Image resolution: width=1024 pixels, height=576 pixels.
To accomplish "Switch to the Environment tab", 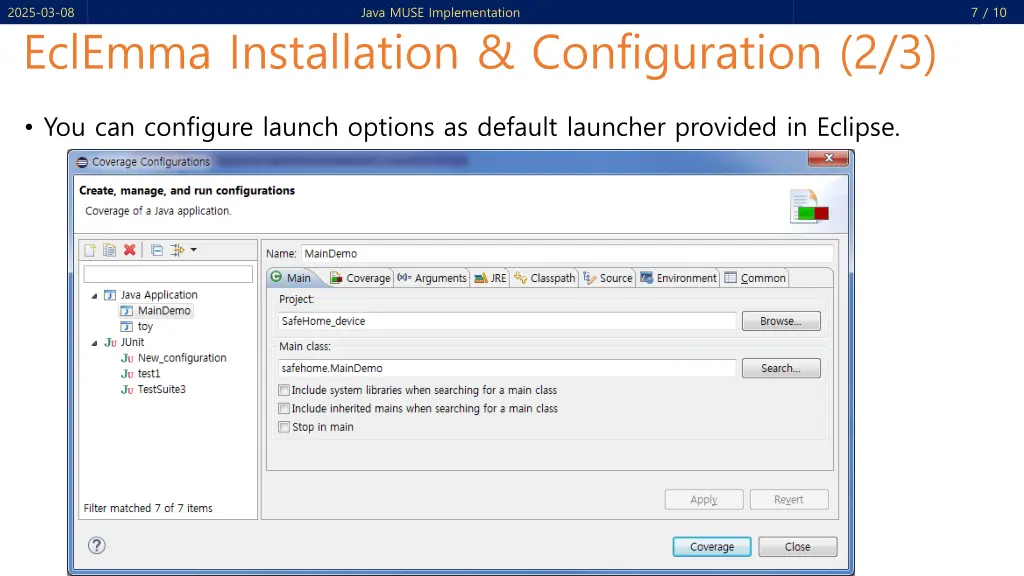I will [x=678, y=278].
